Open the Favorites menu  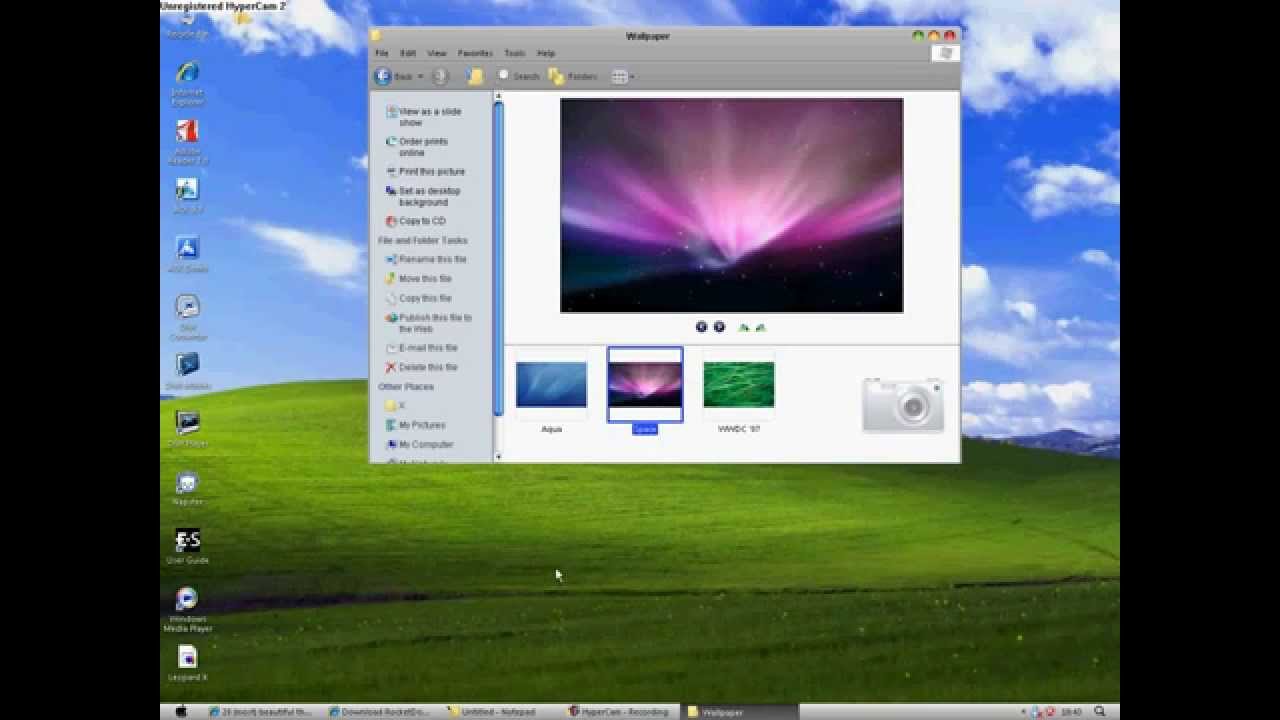coord(475,53)
